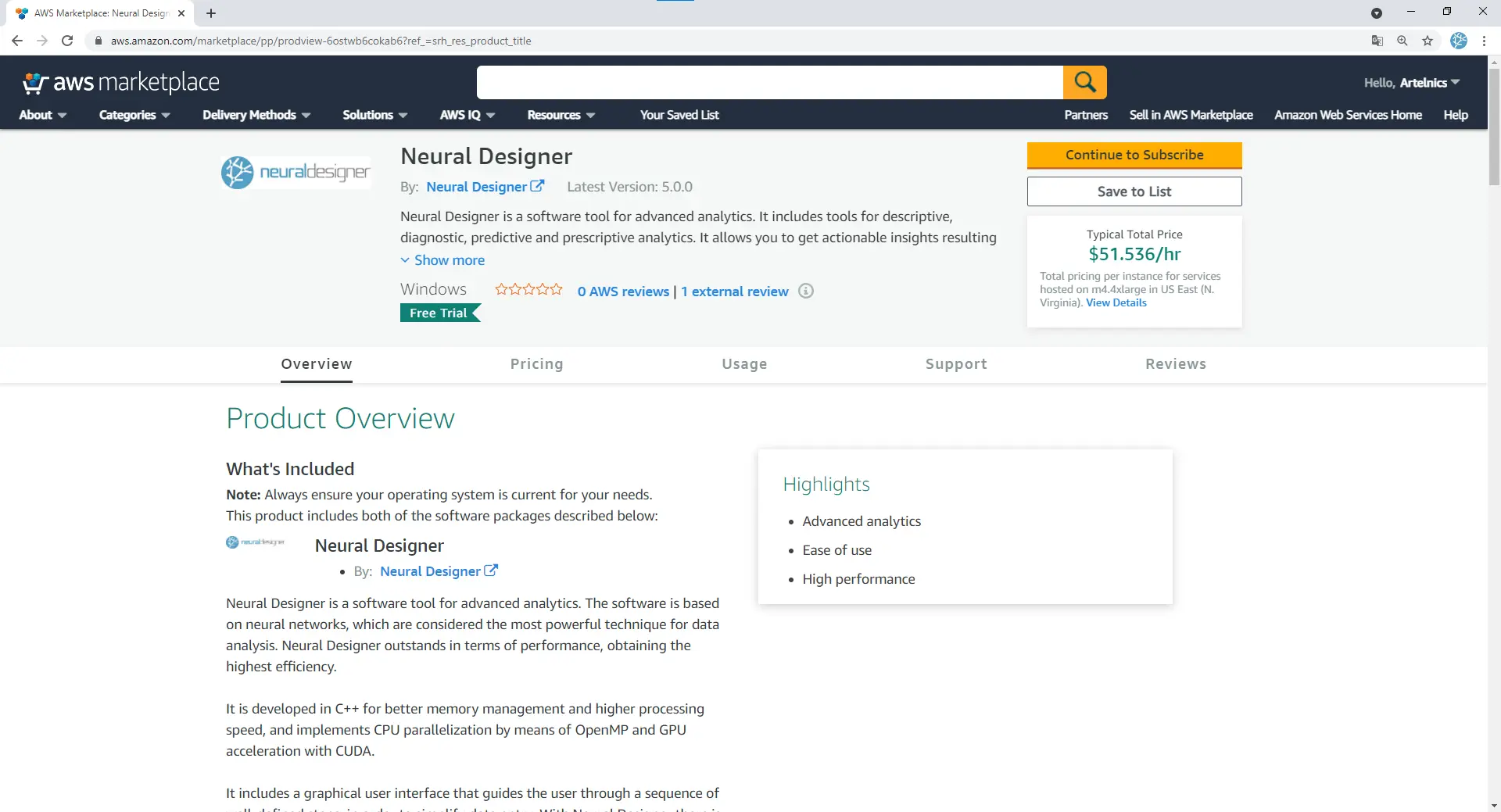Image resolution: width=1501 pixels, height=812 pixels.
Task: Click the Ease of use highlight
Action: click(x=836, y=550)
